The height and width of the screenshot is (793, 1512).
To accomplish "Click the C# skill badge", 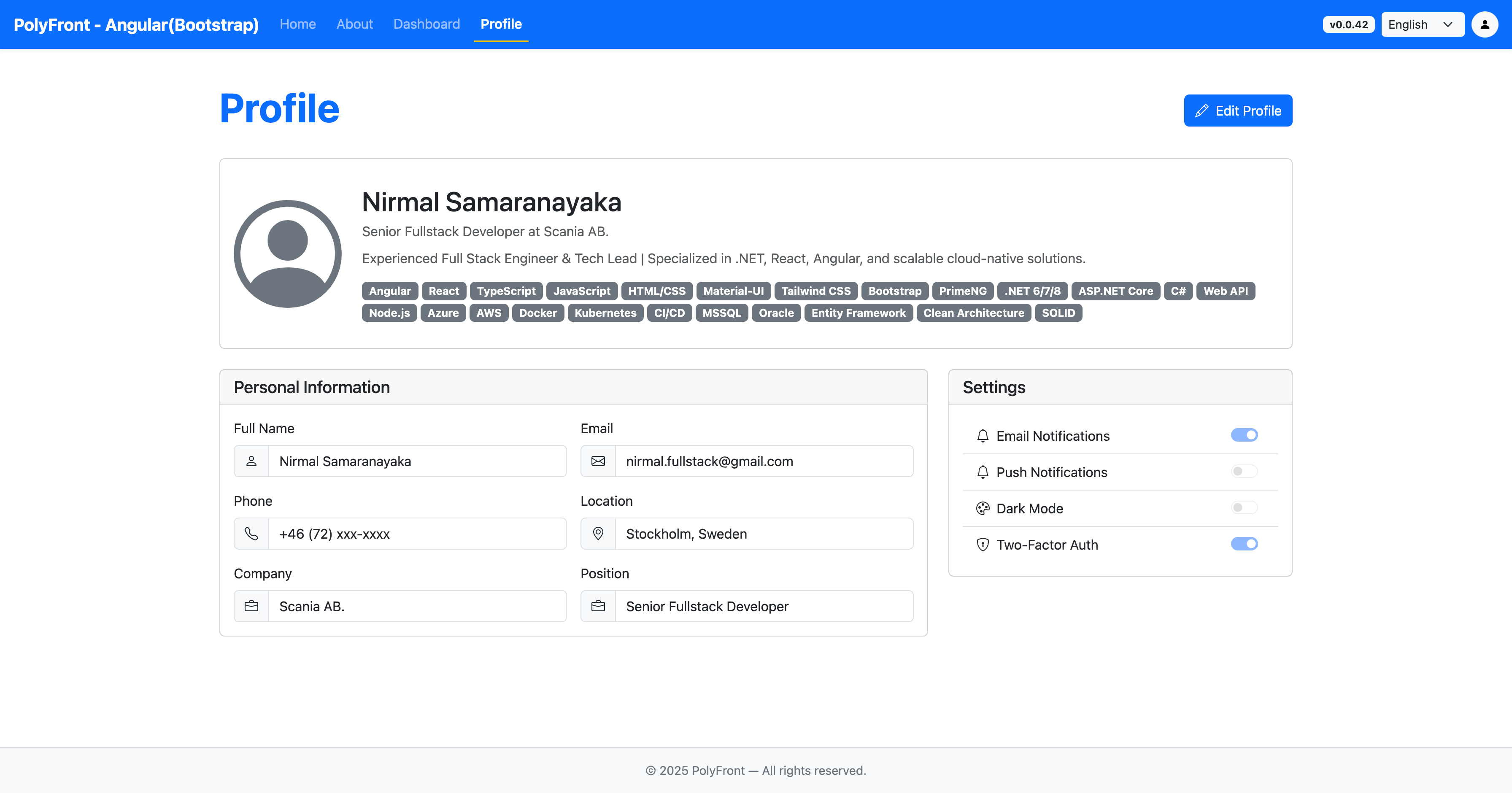I will pyautogui.click(x=1178, y=291).
